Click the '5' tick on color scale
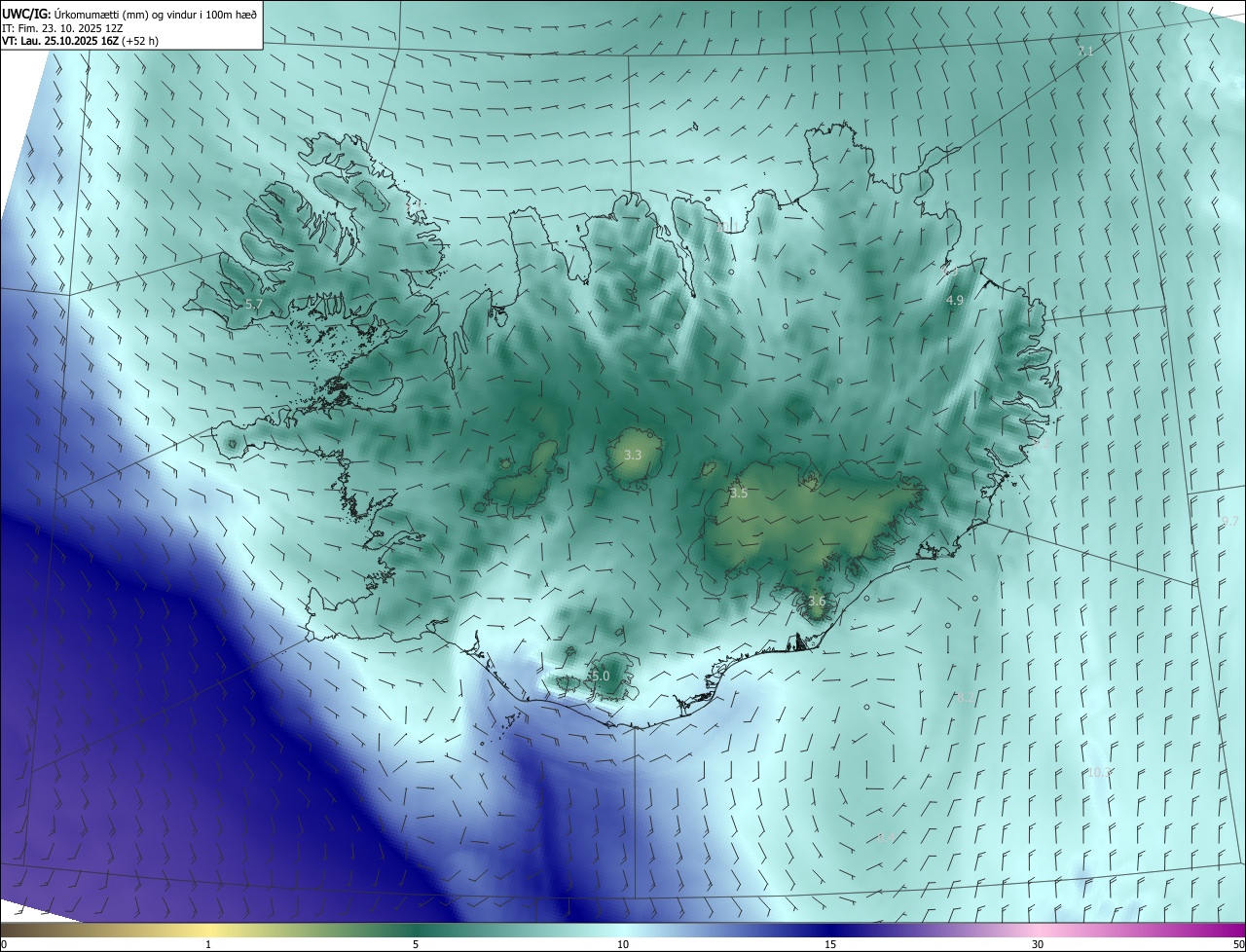This screenshot has width=1246, height=952. (x=416, y=944)
